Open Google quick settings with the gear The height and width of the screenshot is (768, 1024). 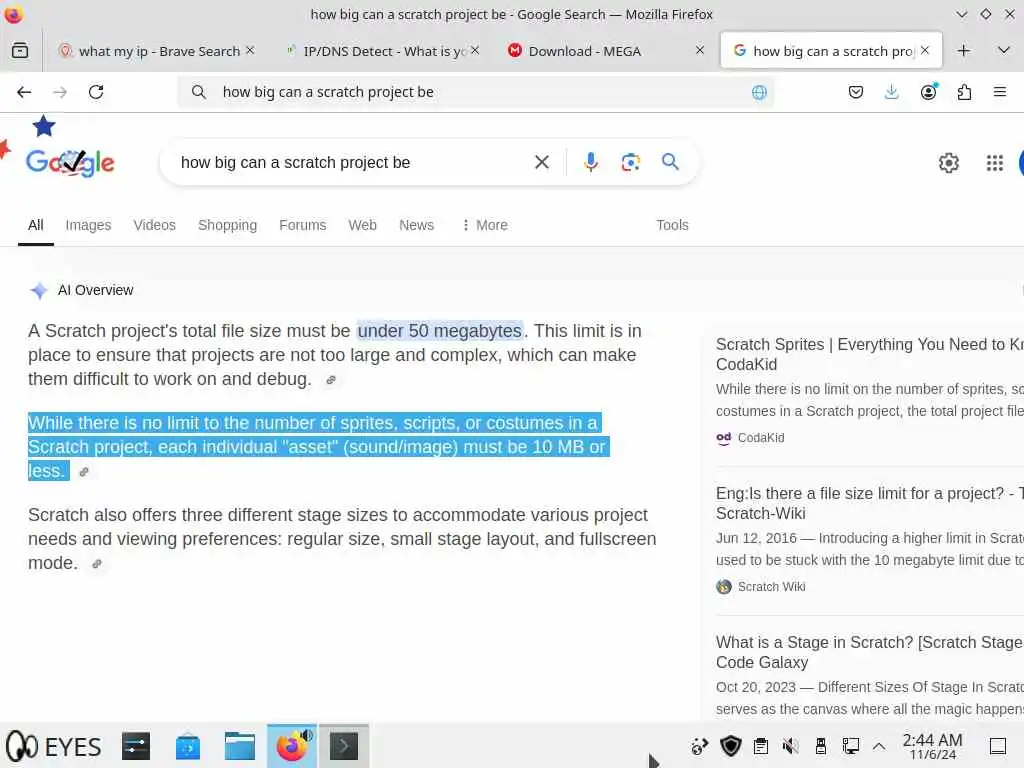tap(948, 162)
